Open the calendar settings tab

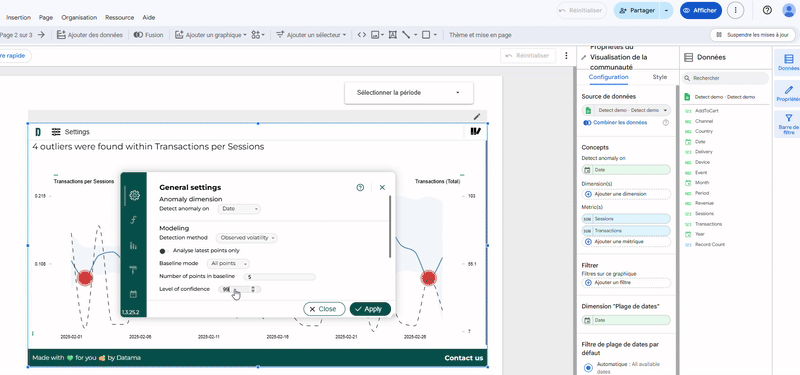click(x=134, y=294)
